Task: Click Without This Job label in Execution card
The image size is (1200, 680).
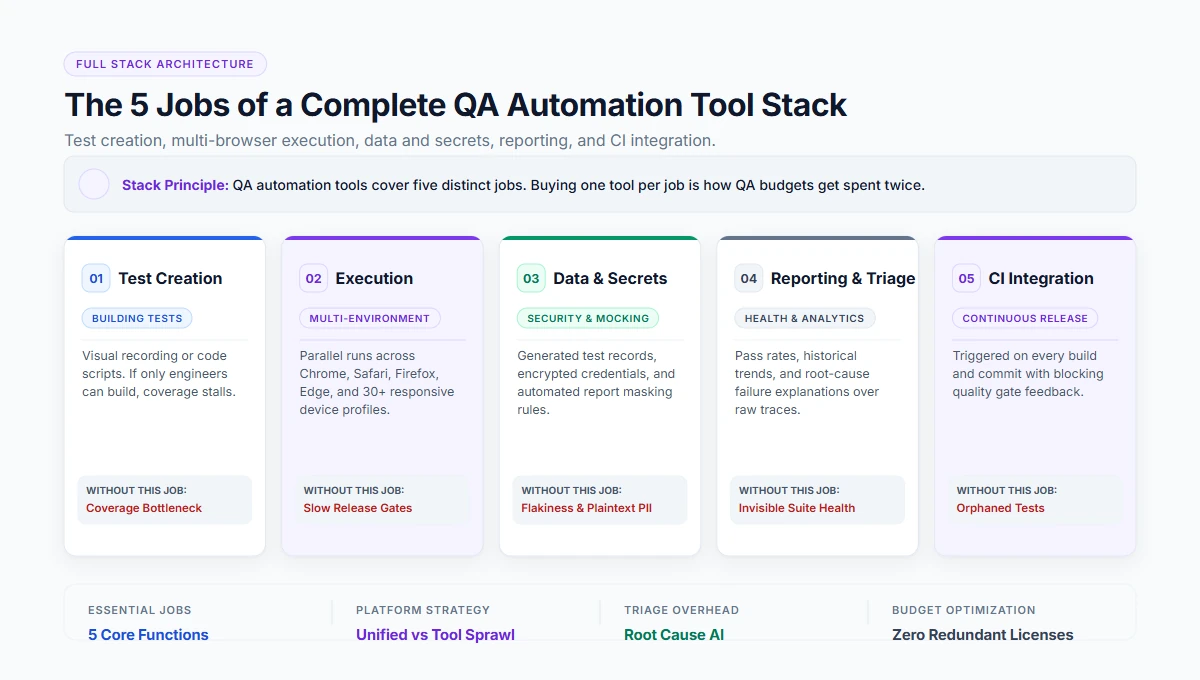Action: [x=354, y=491]
